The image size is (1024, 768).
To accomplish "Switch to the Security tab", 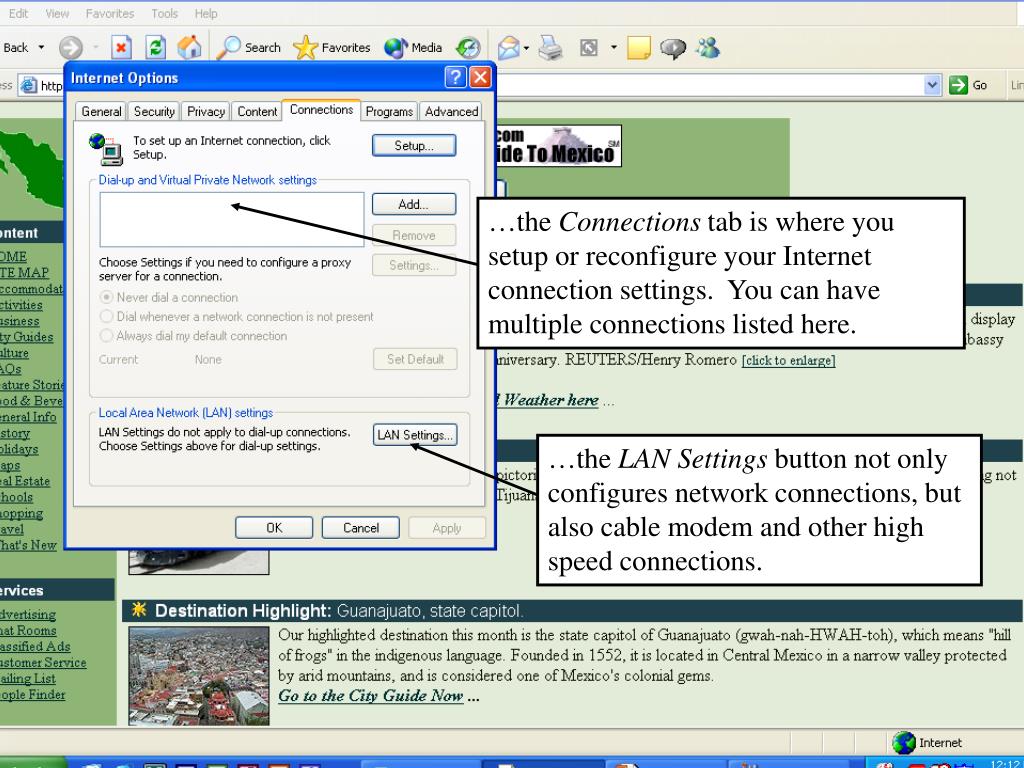I will (154, 112).
